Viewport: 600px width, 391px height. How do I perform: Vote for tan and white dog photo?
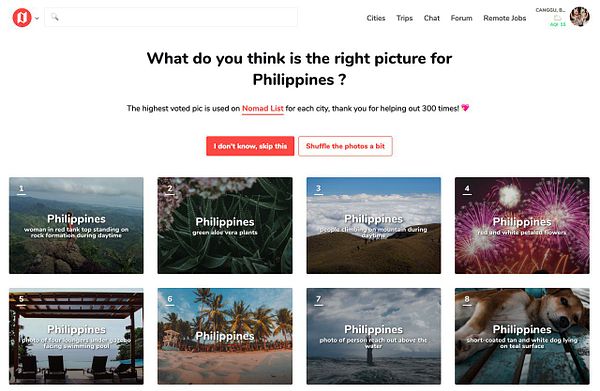click(522, 336)
